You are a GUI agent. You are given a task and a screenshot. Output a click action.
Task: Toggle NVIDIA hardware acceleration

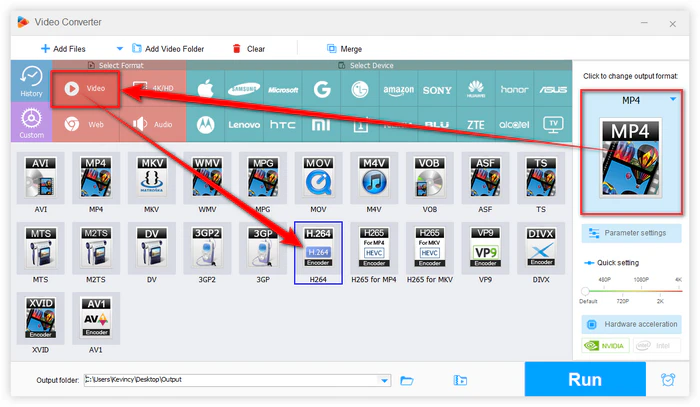[607, 348]
